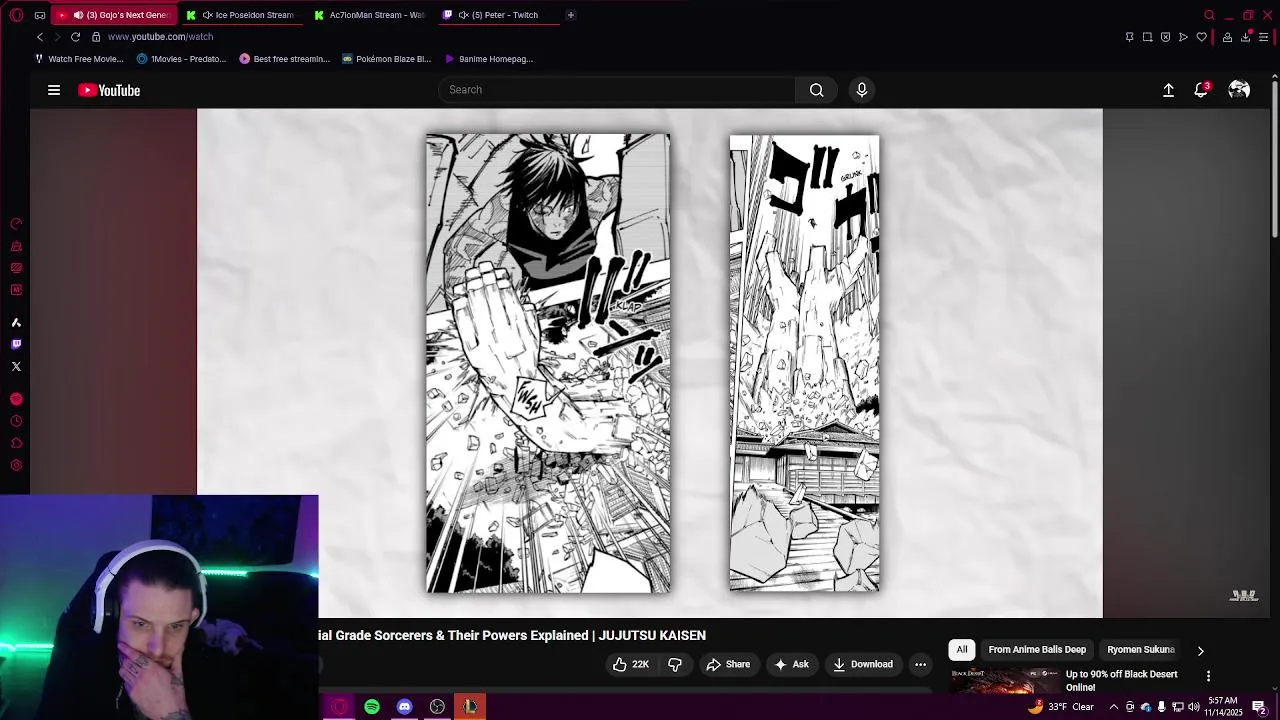Open the GX Corner gamepad icon

tap(39, 15)
